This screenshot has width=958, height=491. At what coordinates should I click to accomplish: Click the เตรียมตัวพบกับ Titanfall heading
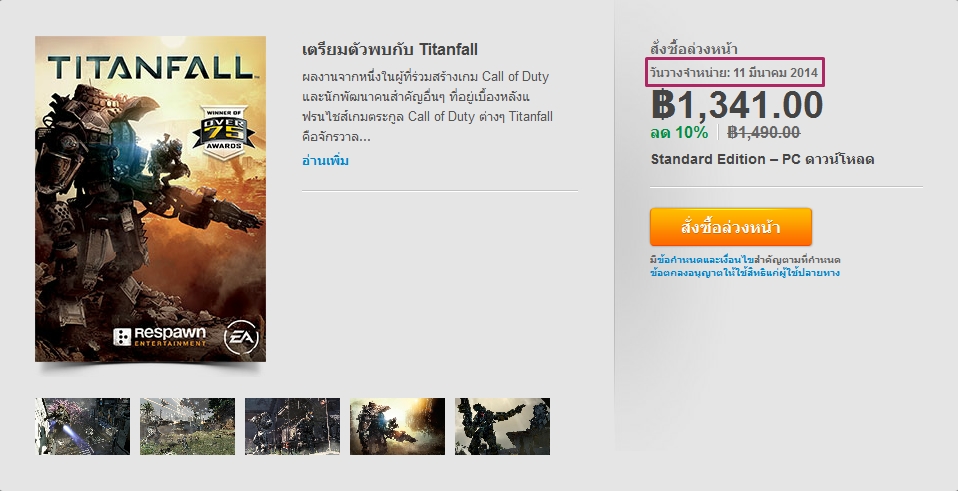click(x=390, y=49)
